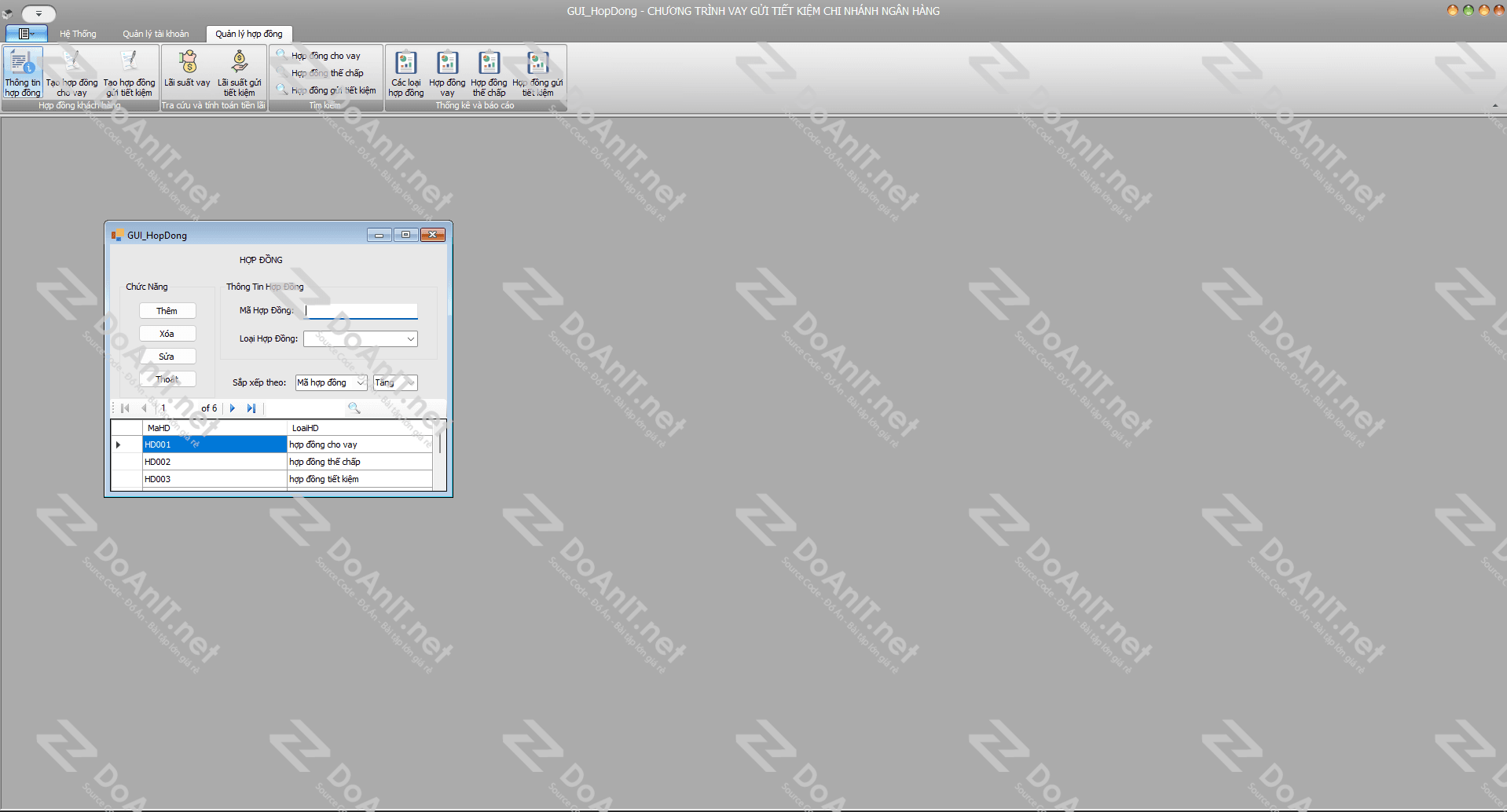Open Hợp đồng vay report icon
Viewport: 1507px width, 812px height.
coord(447,73)
